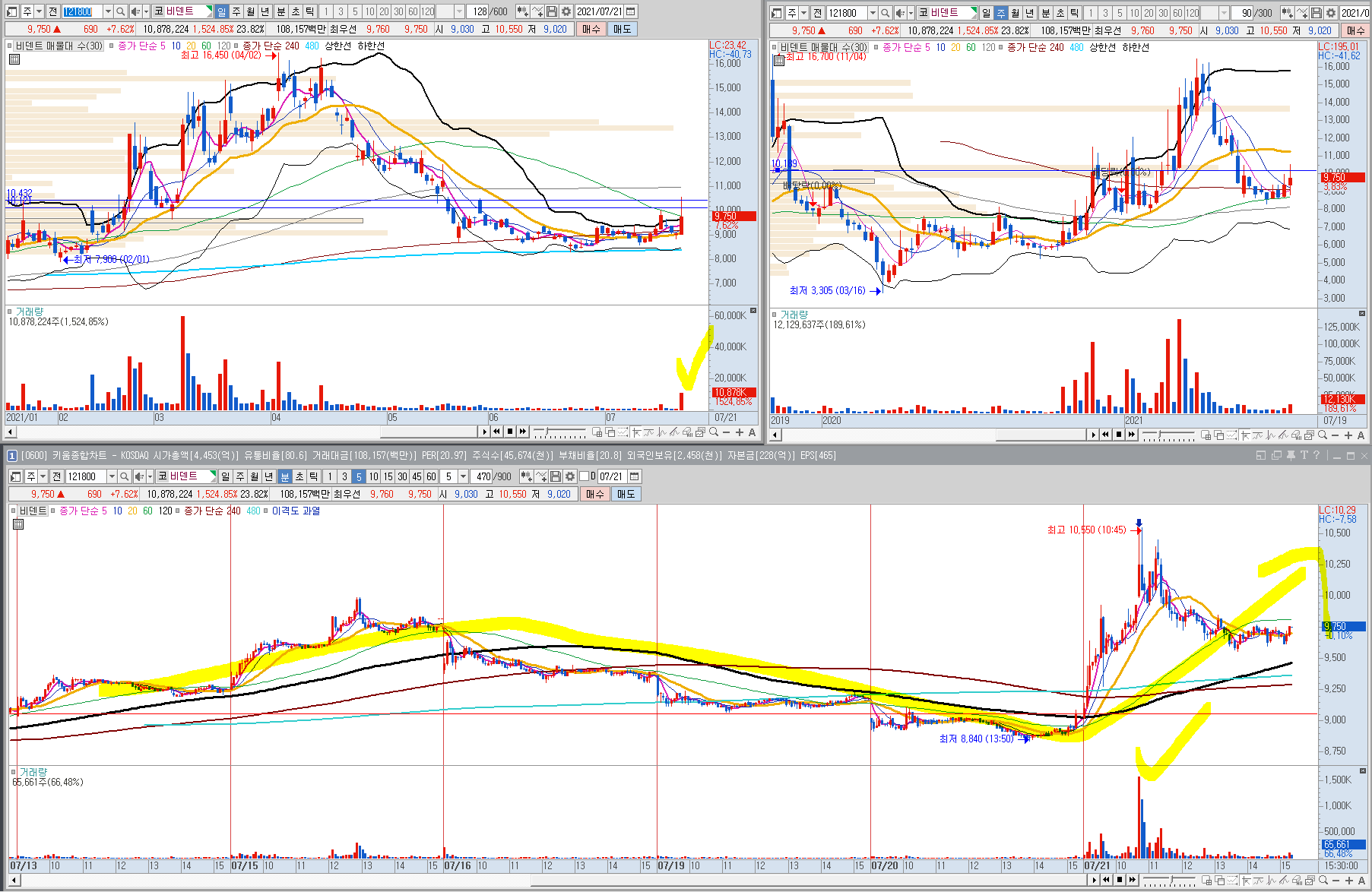Image resolution: width=1372 pixels, height=892 pixels.
Task: Click crosshair cursor tool in top-right chart bottom tools
Action: click(1245, 435)
